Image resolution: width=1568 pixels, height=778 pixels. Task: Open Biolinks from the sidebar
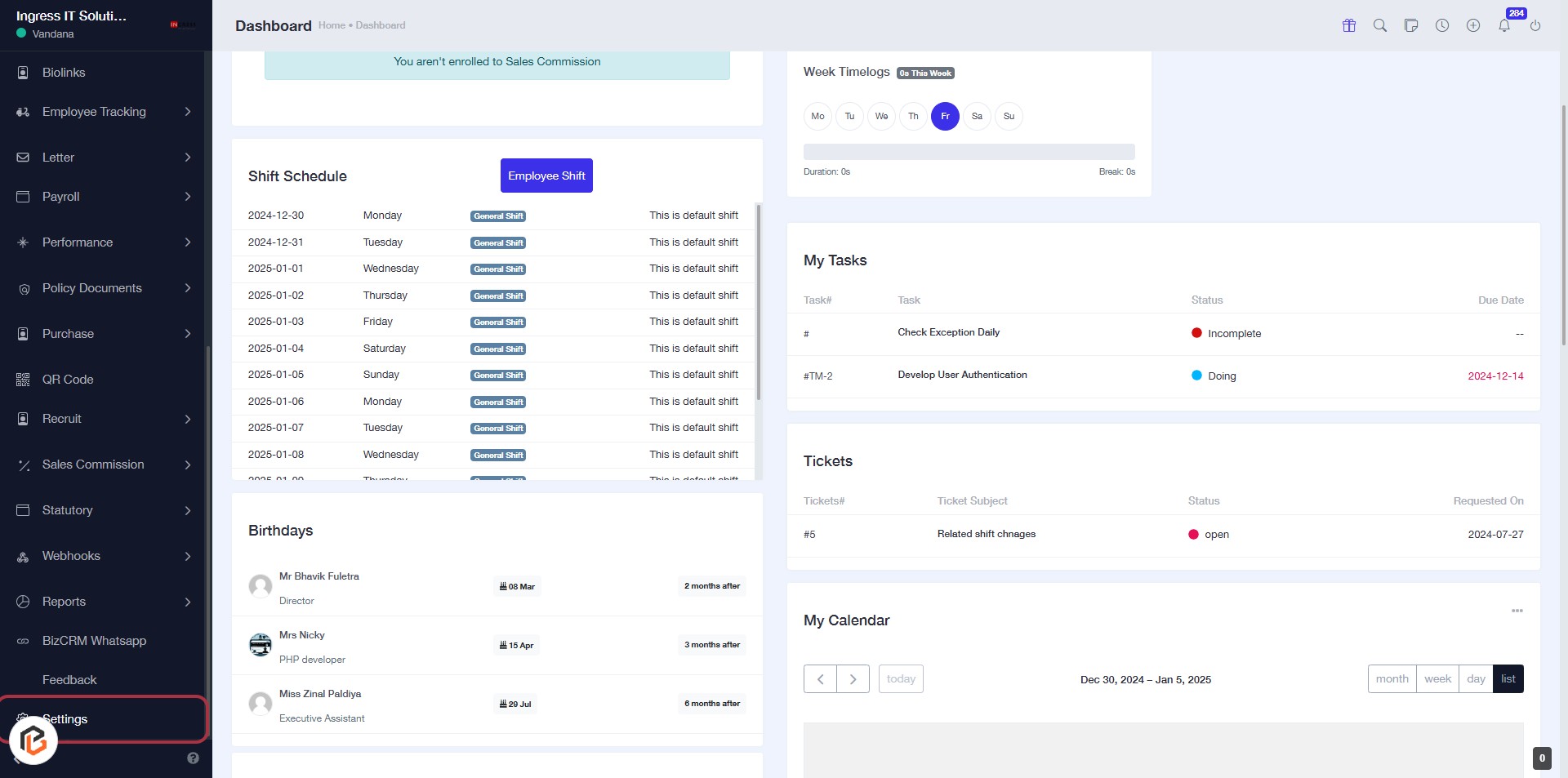(64, 73)
